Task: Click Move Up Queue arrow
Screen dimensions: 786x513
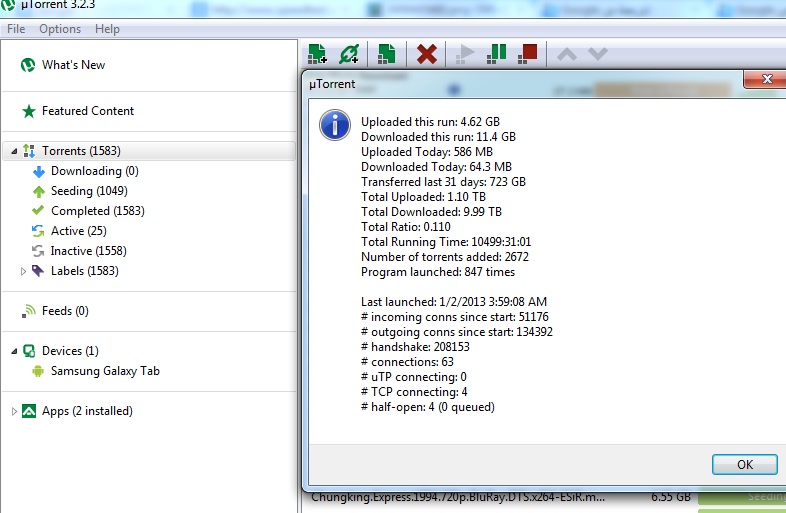Action: click(566, 54)
